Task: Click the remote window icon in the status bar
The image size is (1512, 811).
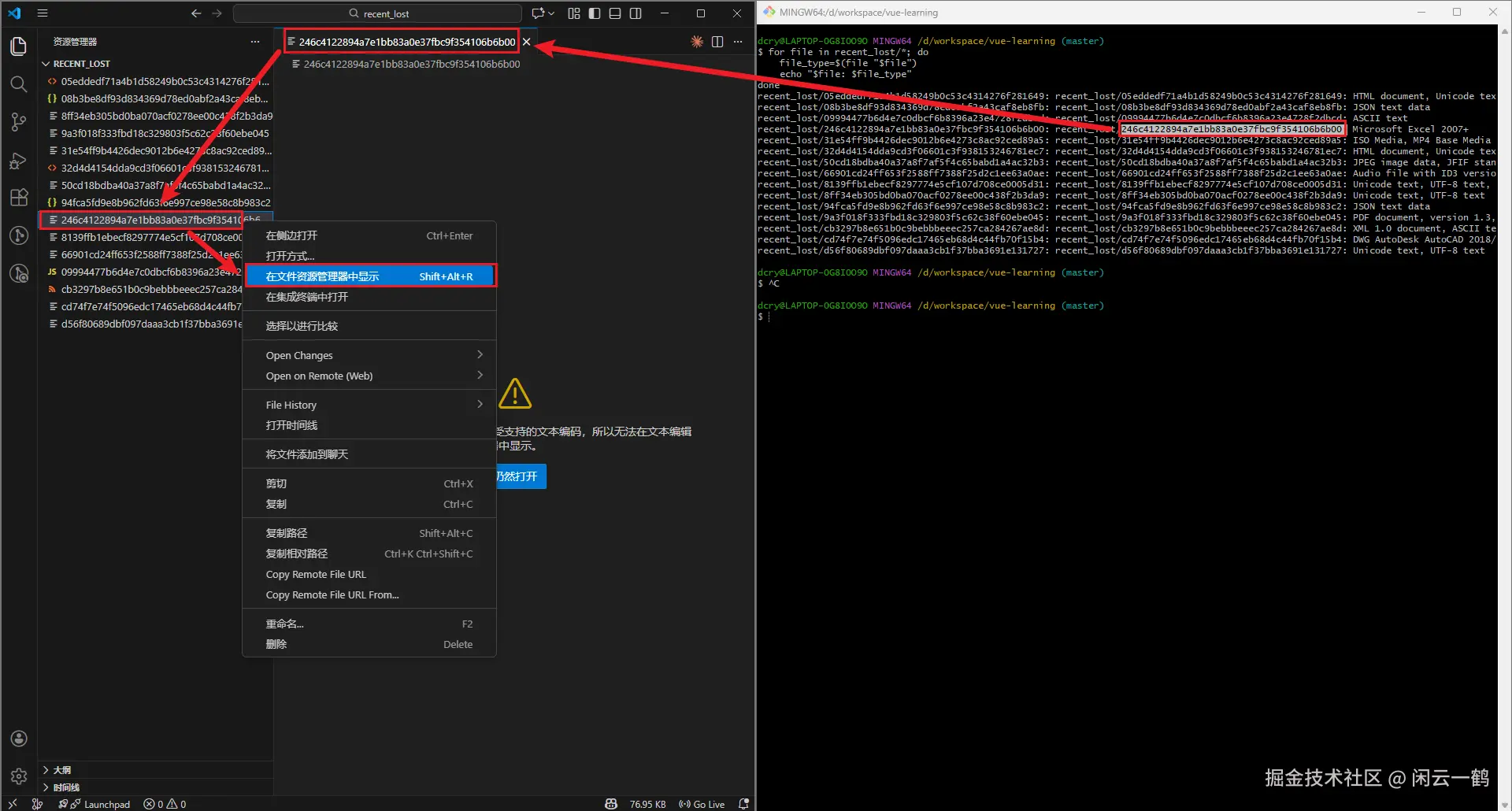Action: (13, 804)
